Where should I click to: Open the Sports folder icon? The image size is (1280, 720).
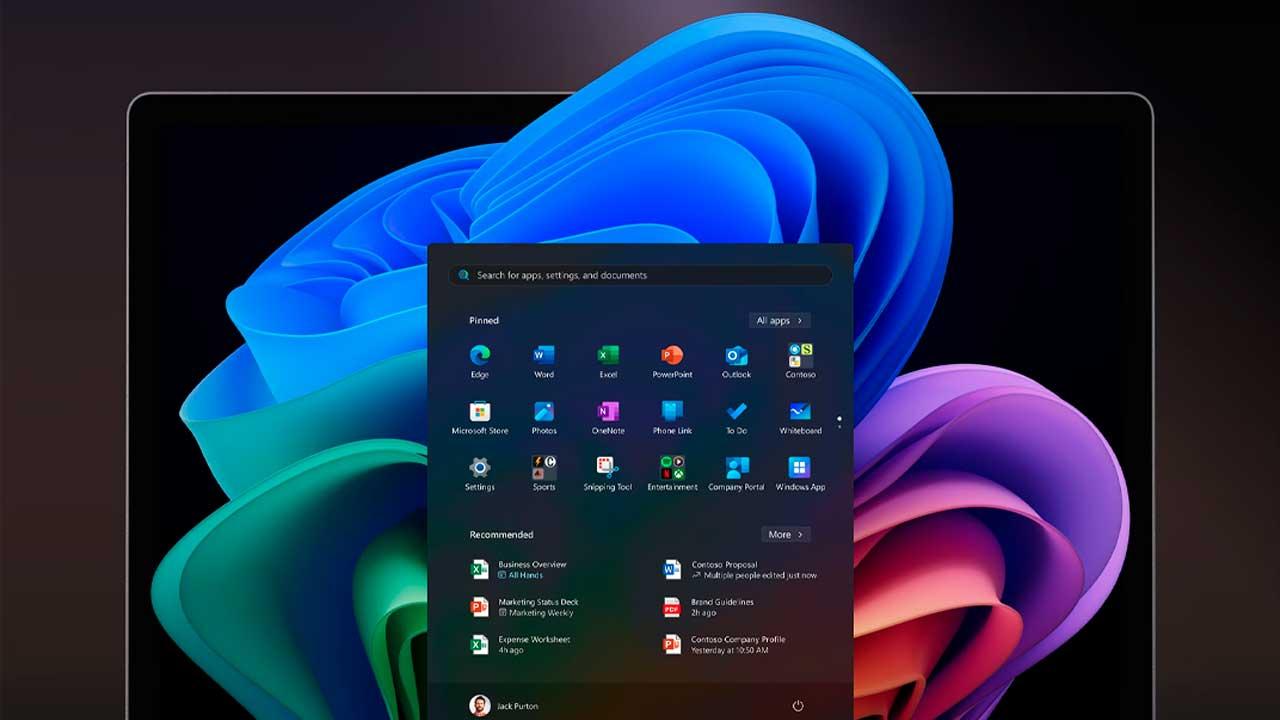[544, 467]
